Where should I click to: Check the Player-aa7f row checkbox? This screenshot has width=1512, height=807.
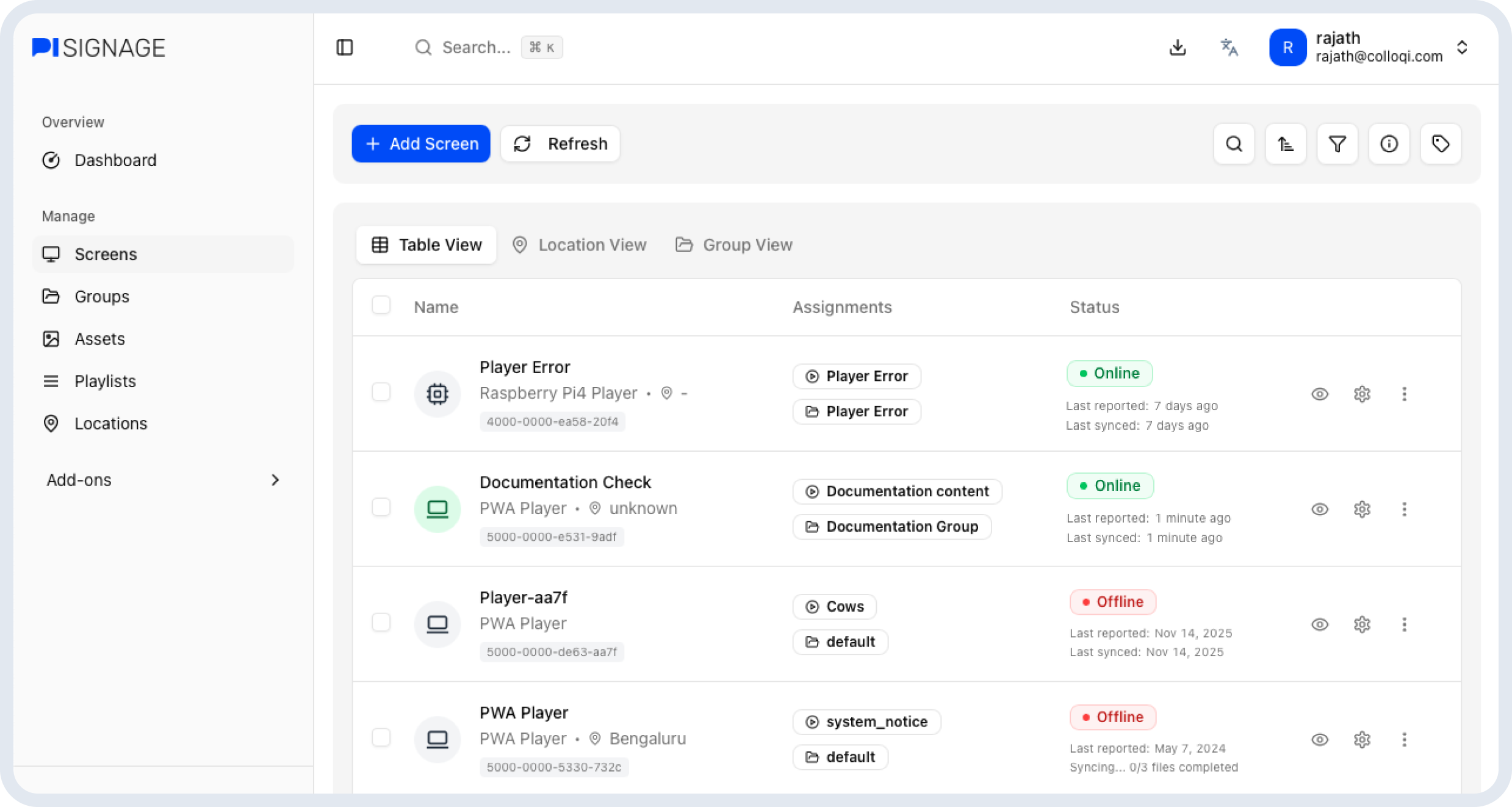(x=381, y=623)
